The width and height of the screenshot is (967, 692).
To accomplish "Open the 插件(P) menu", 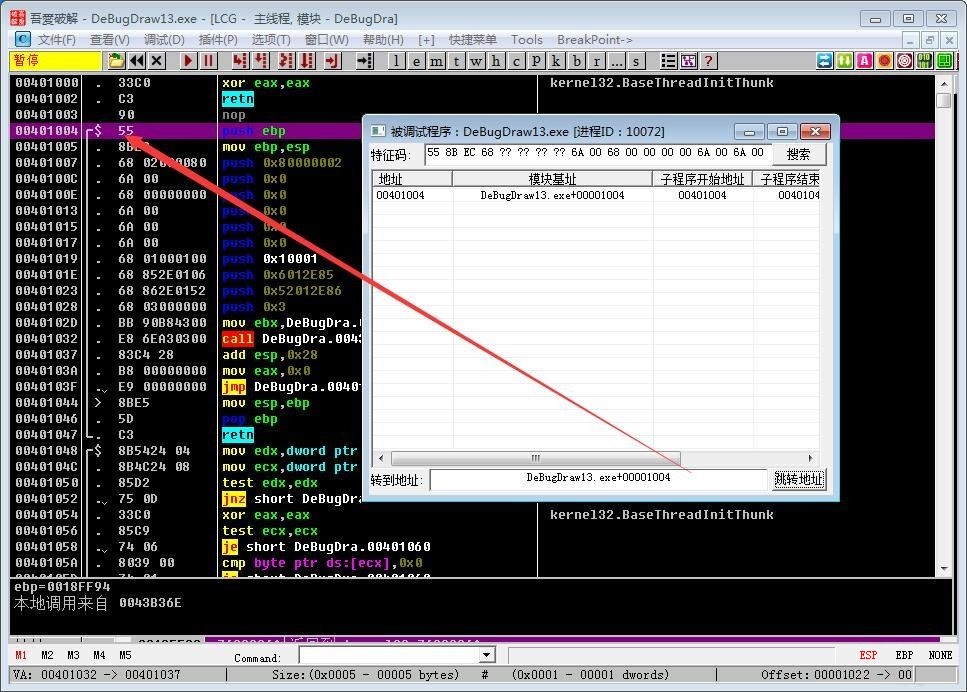I will (x=218, y=39).
